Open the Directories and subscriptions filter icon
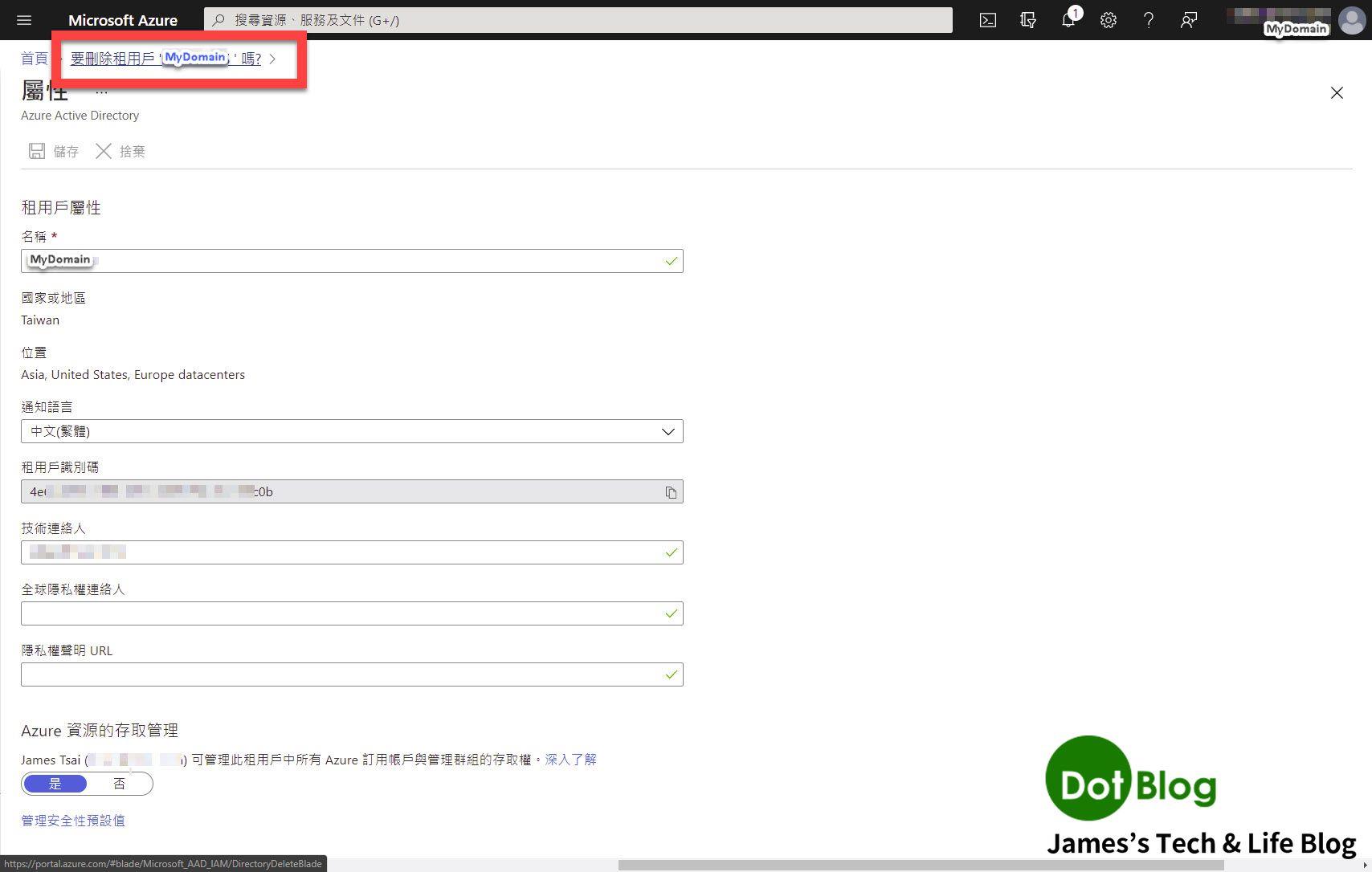1372x872 pixels. point(1028,20)
